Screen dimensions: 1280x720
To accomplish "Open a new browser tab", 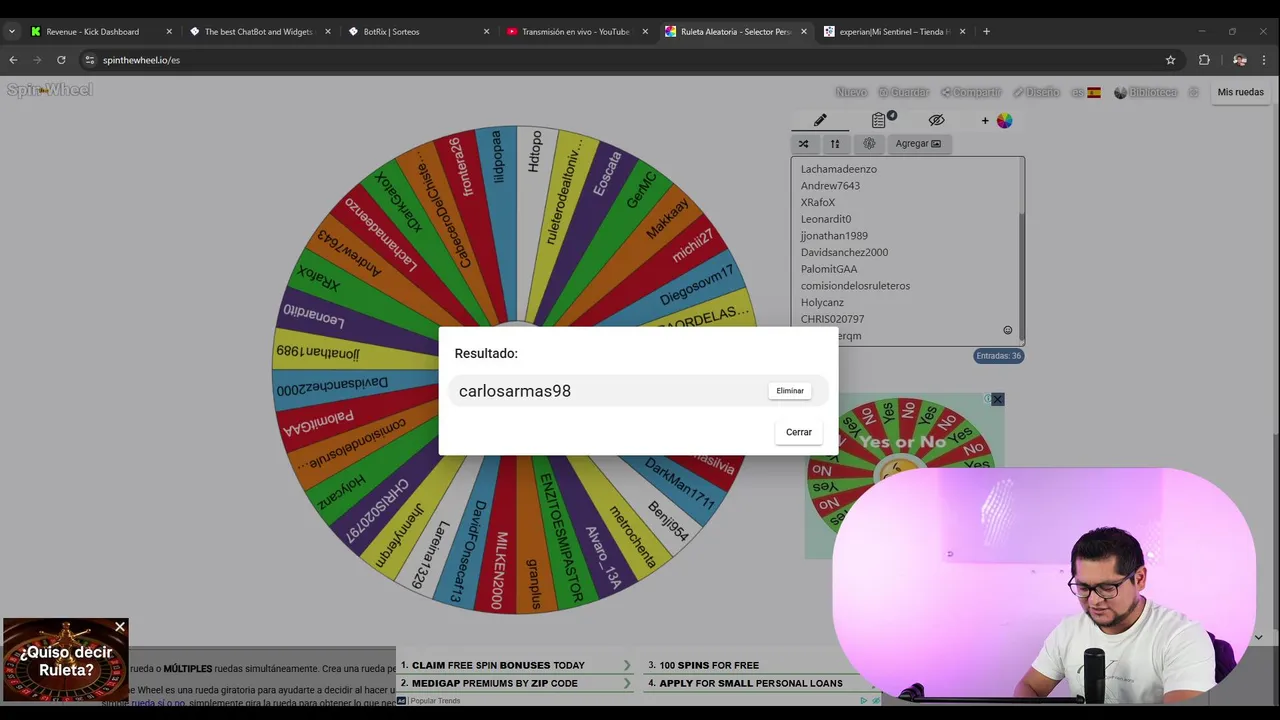I will coord(986,32).
